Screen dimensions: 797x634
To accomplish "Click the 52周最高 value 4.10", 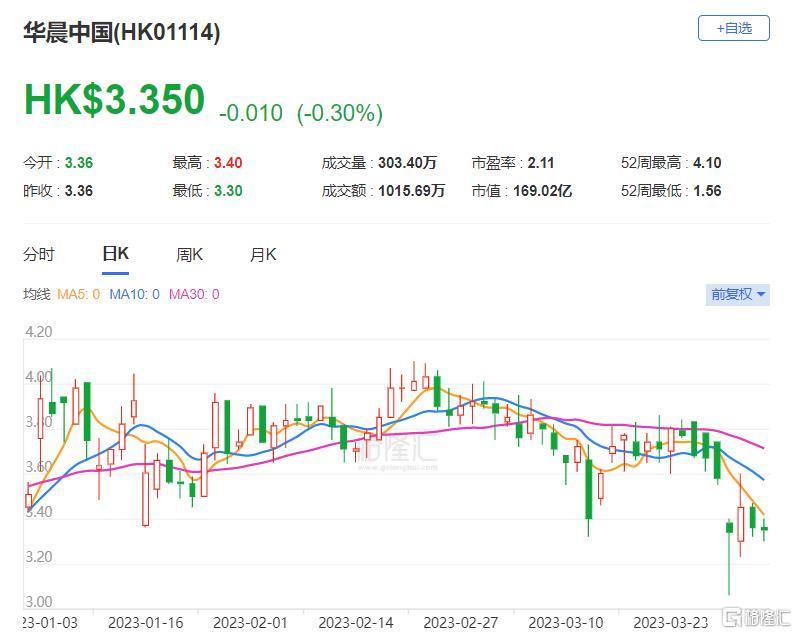I will 707,163.
